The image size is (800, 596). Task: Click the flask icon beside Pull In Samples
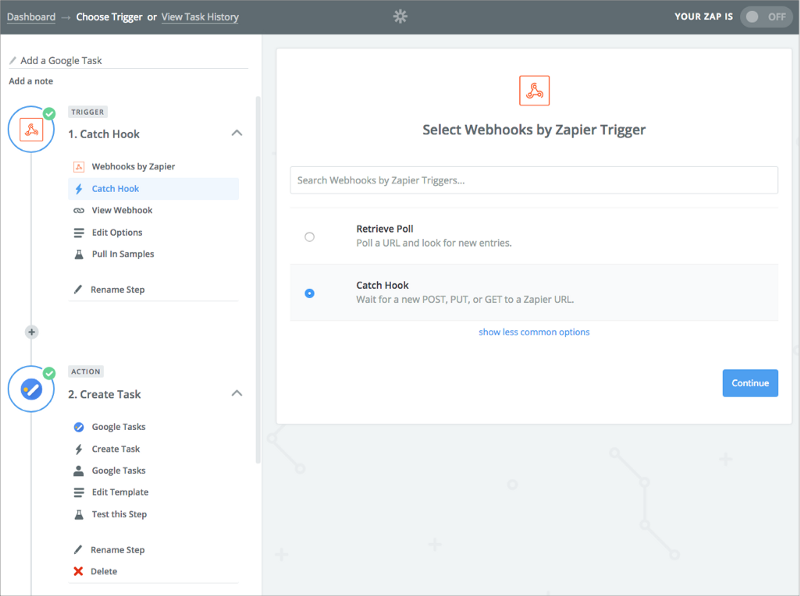79,254
